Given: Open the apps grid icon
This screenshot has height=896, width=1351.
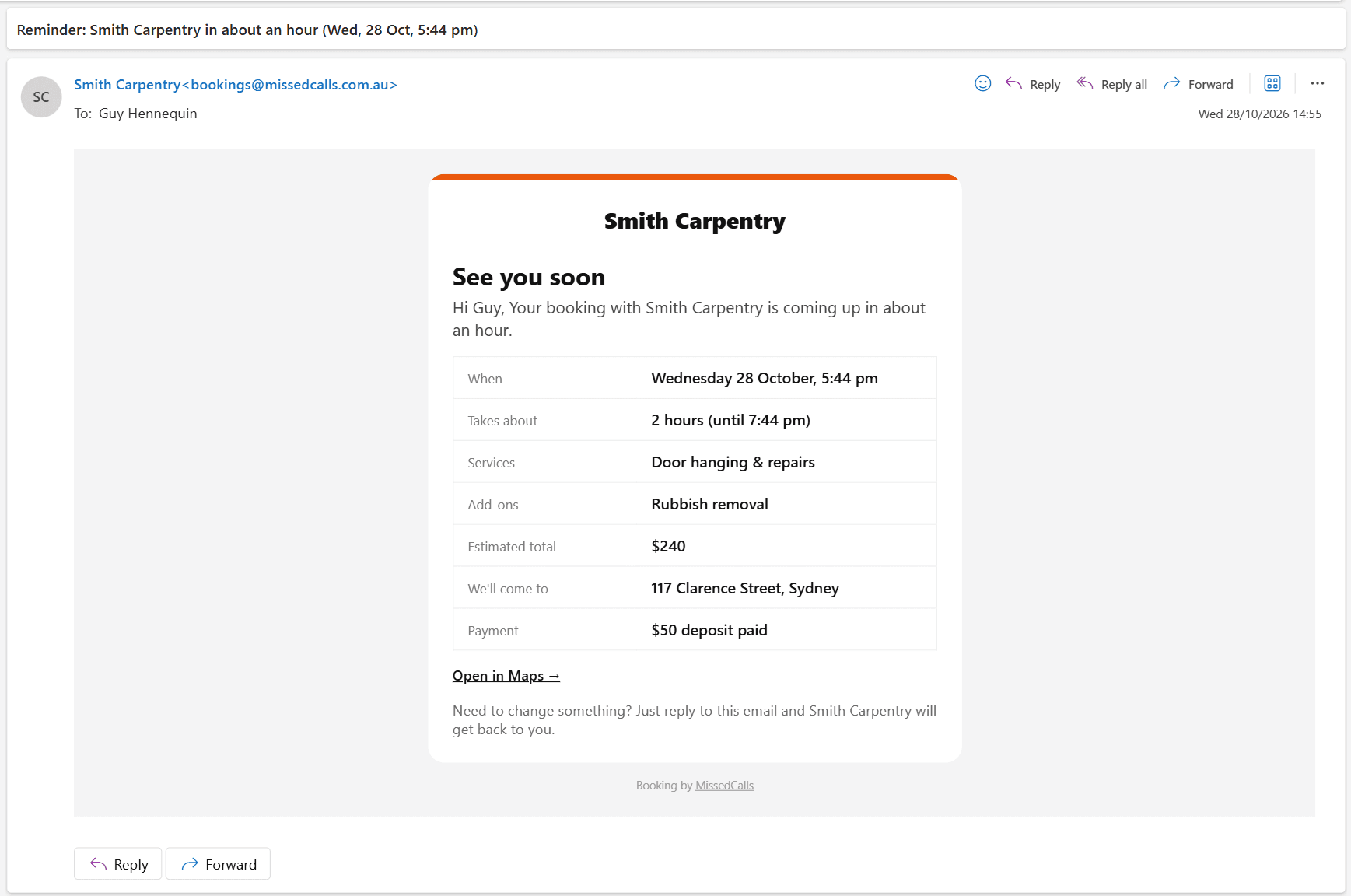Looking at the screenshot, I should coord(1272,83).
